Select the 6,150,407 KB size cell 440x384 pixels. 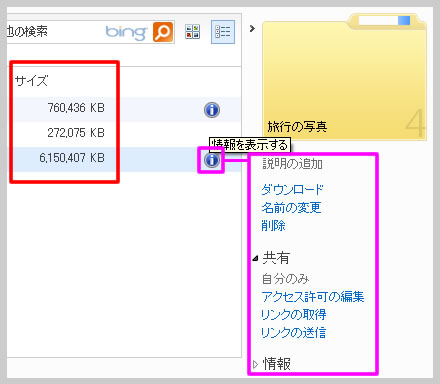point(72,158)
